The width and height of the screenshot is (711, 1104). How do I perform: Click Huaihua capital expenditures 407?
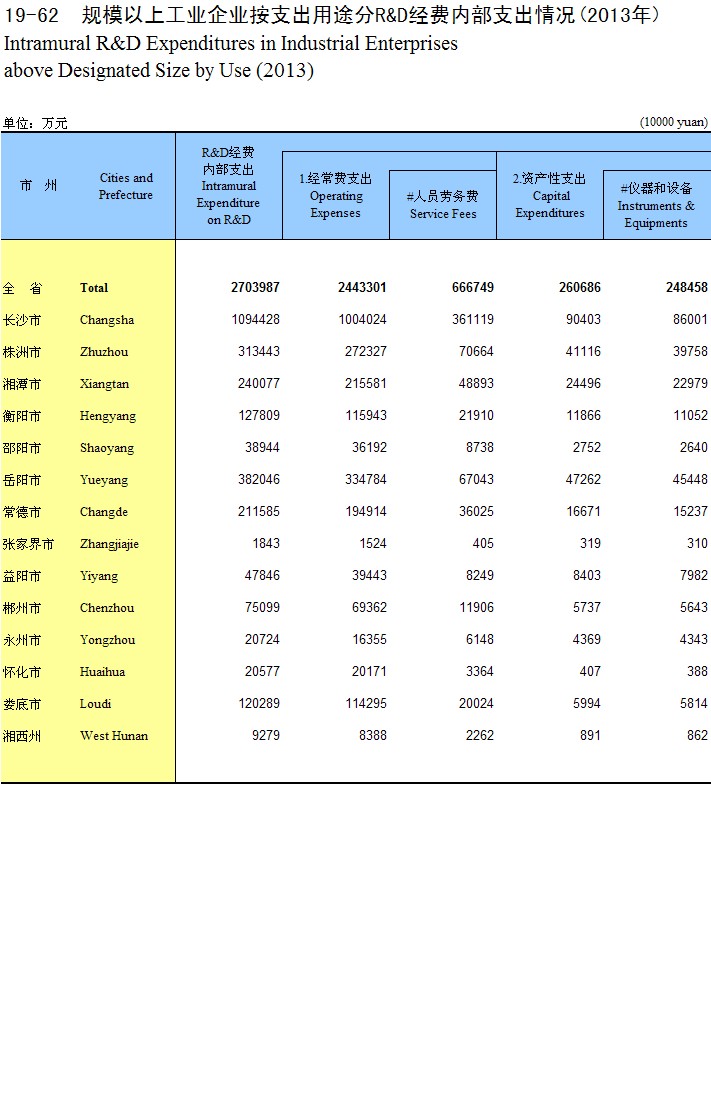click(591, 671)
